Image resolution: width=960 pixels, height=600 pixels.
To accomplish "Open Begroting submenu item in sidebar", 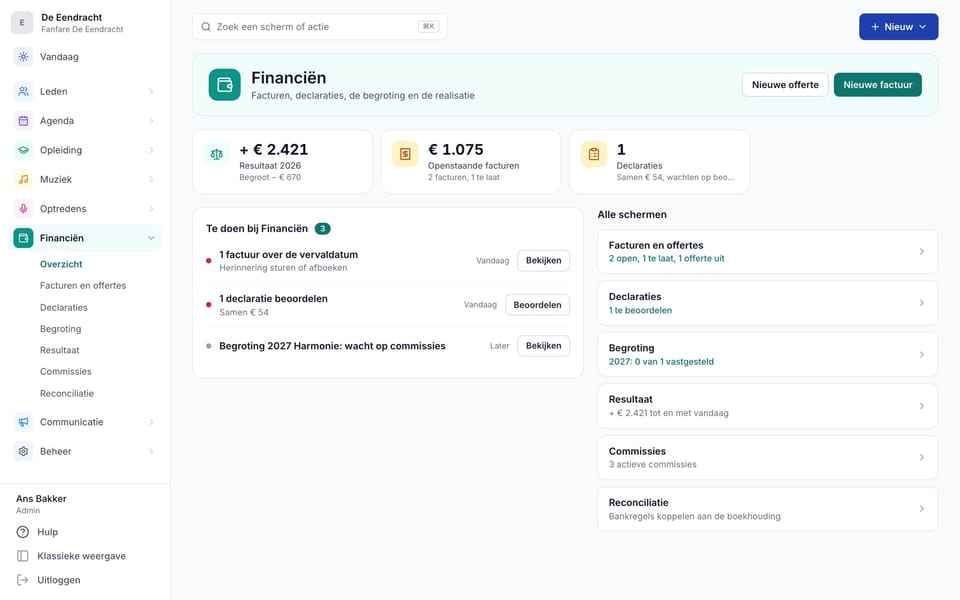I will (61, 329).
